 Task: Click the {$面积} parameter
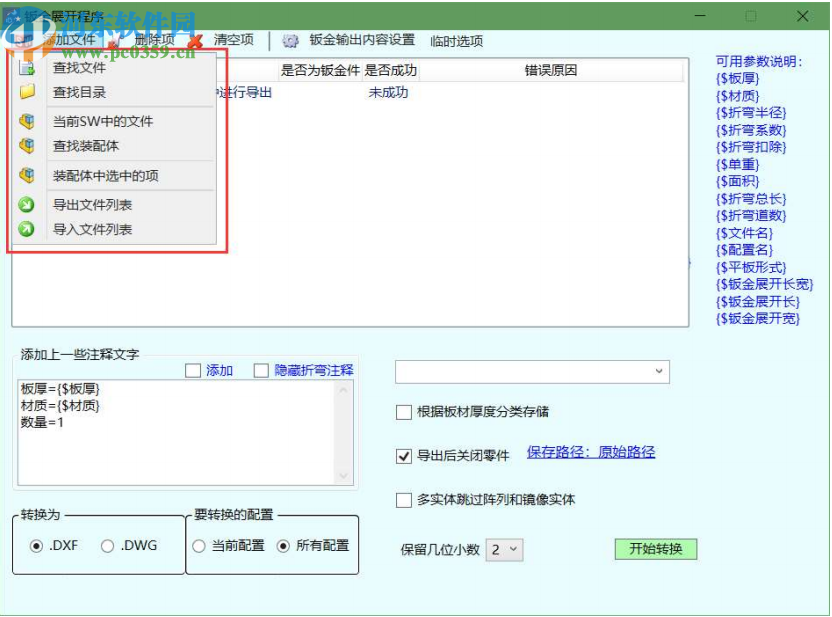coord(738,181)
